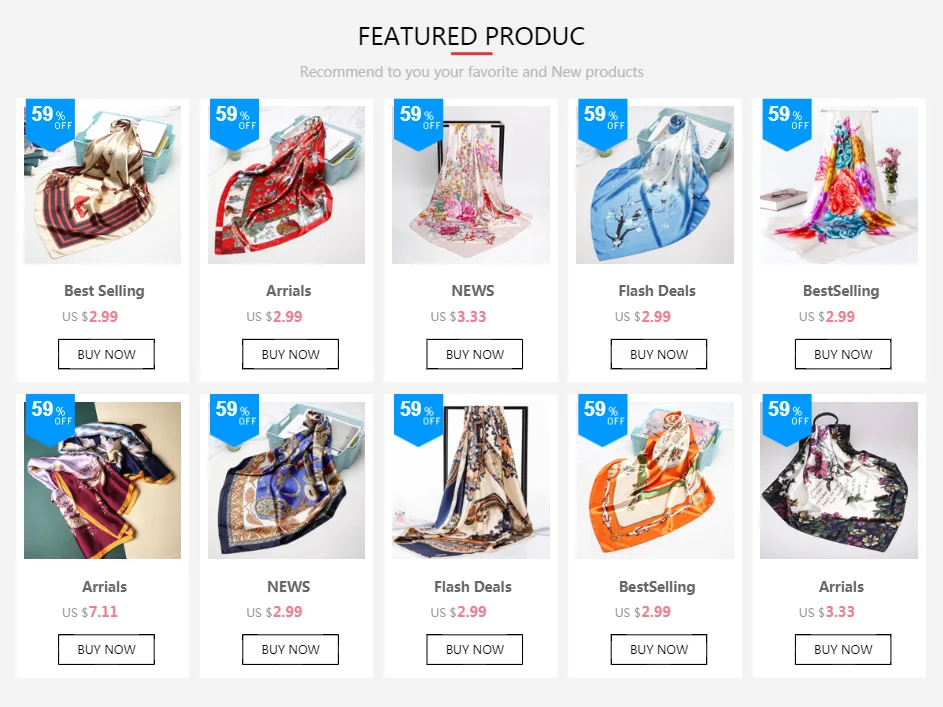This screenshot has height=707, width=943.
Task: Open the beige striped scarf product image
Action: click(102, 185)
